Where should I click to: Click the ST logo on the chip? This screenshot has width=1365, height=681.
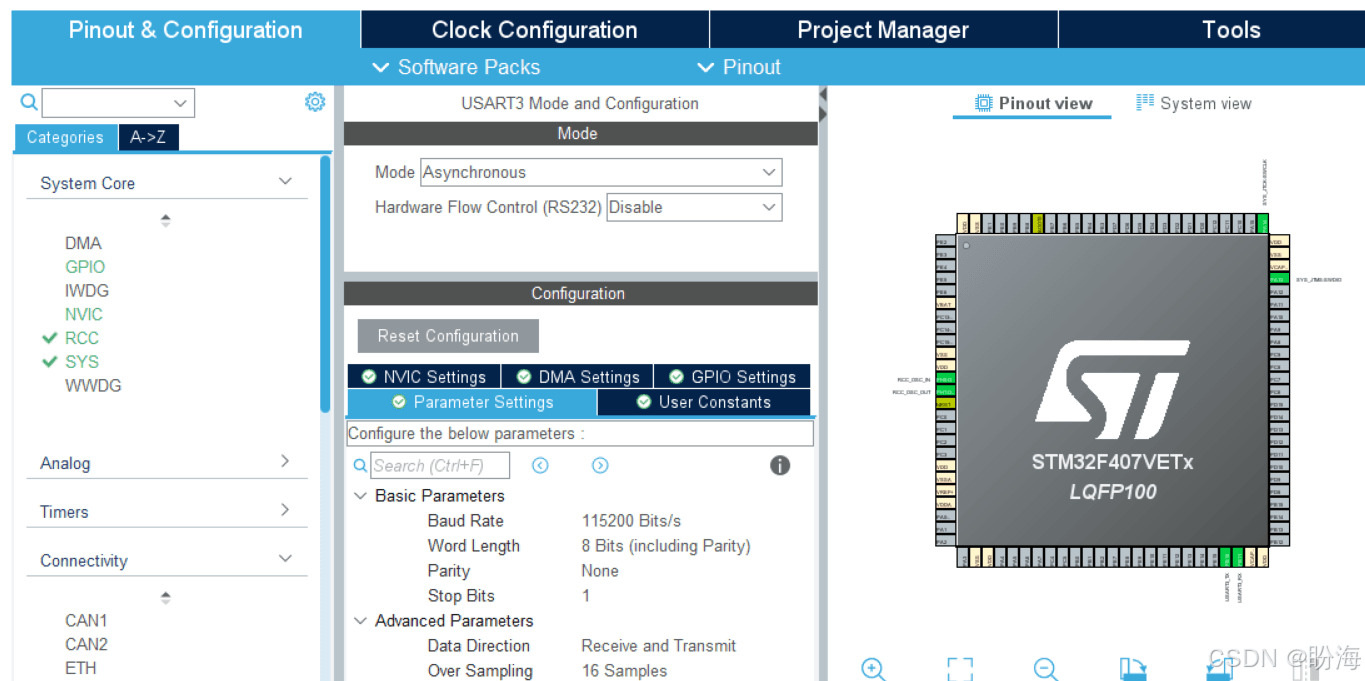(x=1112, y=388)
